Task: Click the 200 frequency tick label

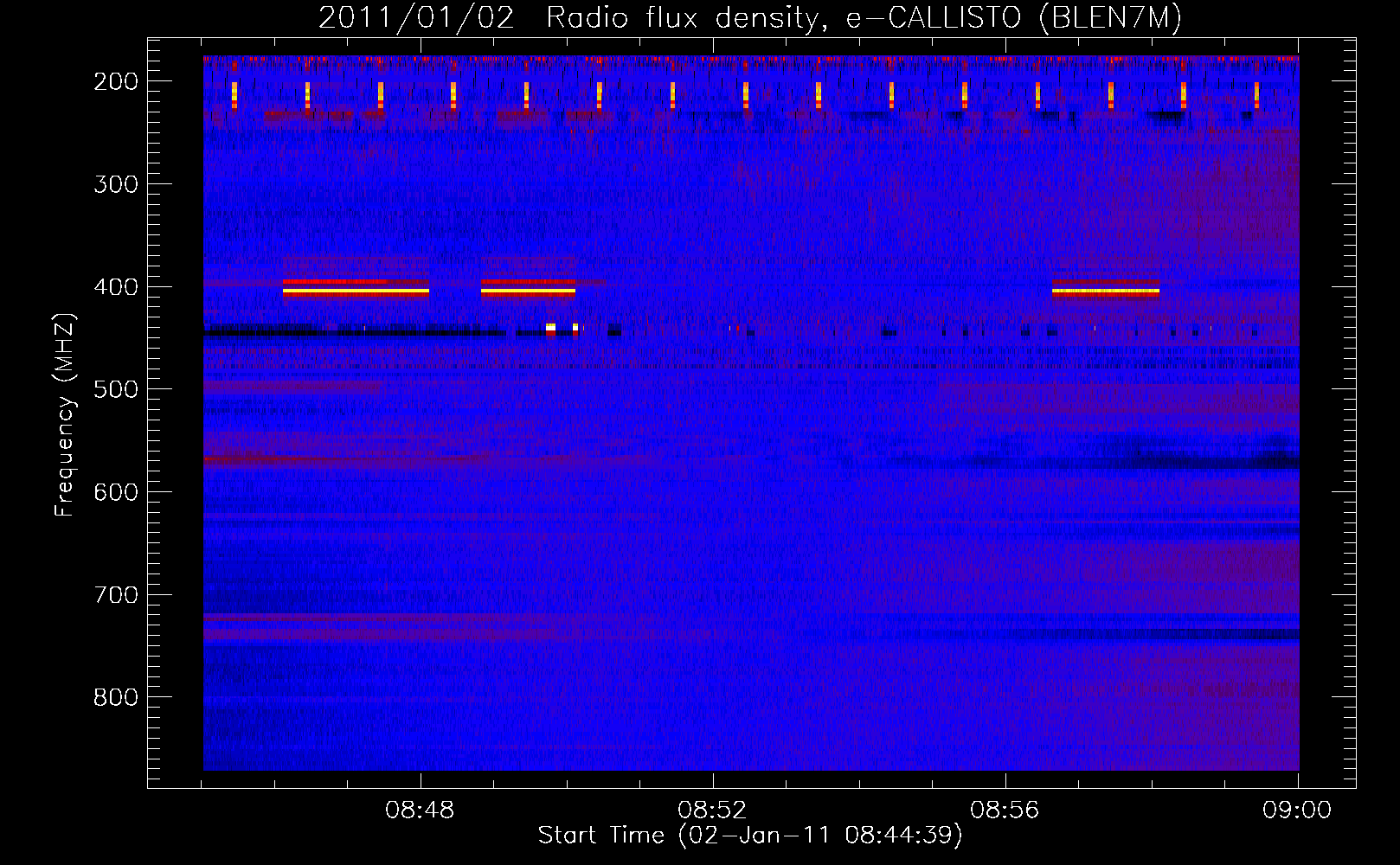Action: tap(115, 81)
